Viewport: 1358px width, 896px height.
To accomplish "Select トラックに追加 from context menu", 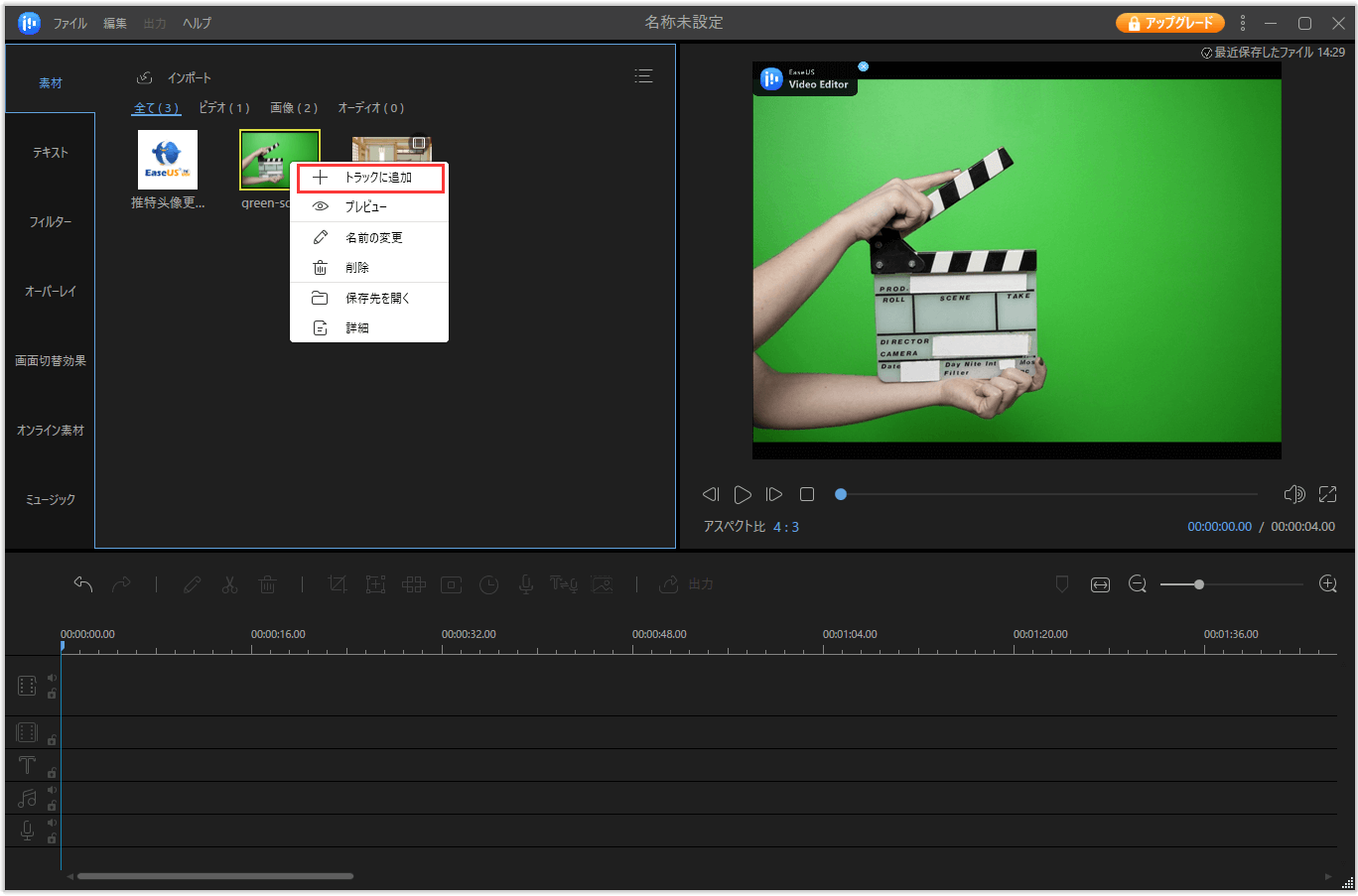I will pyautogui.click(x=370, y=178).
